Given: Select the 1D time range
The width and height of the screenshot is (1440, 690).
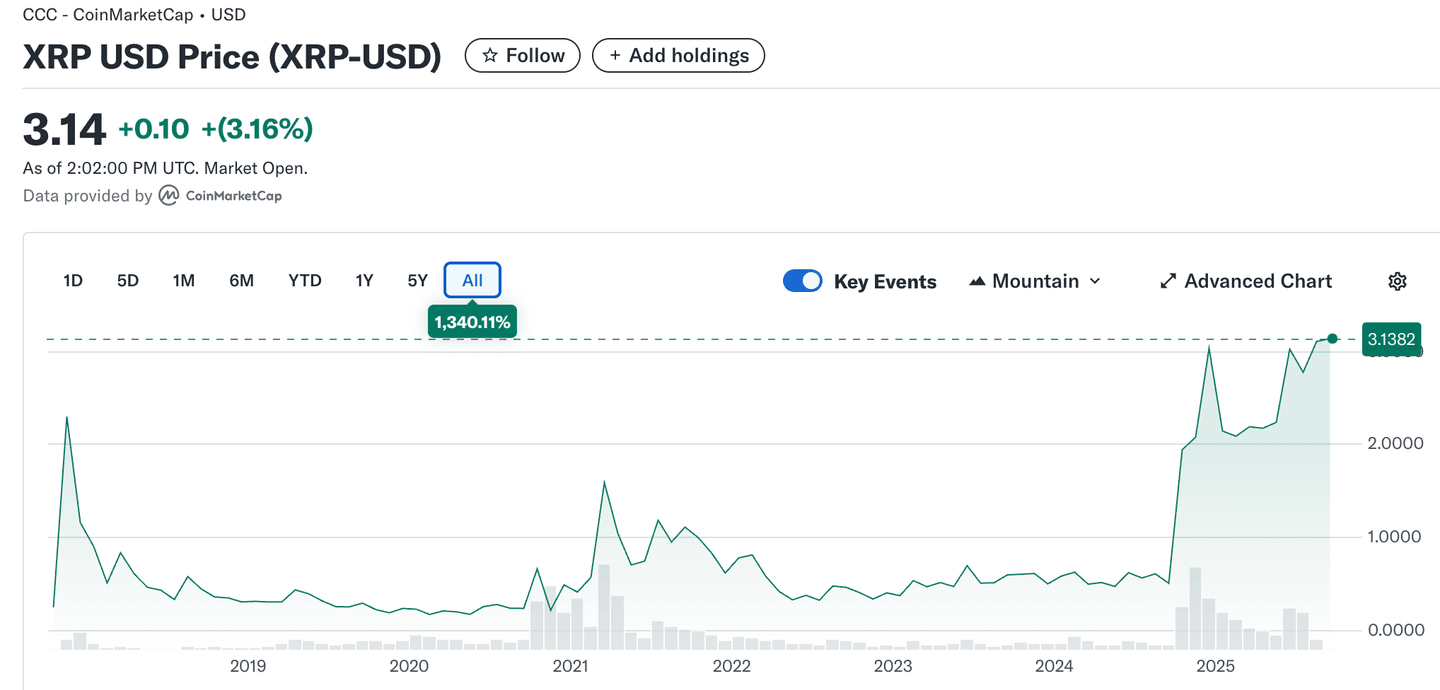Looking at the screenshot, I should 73,281.
